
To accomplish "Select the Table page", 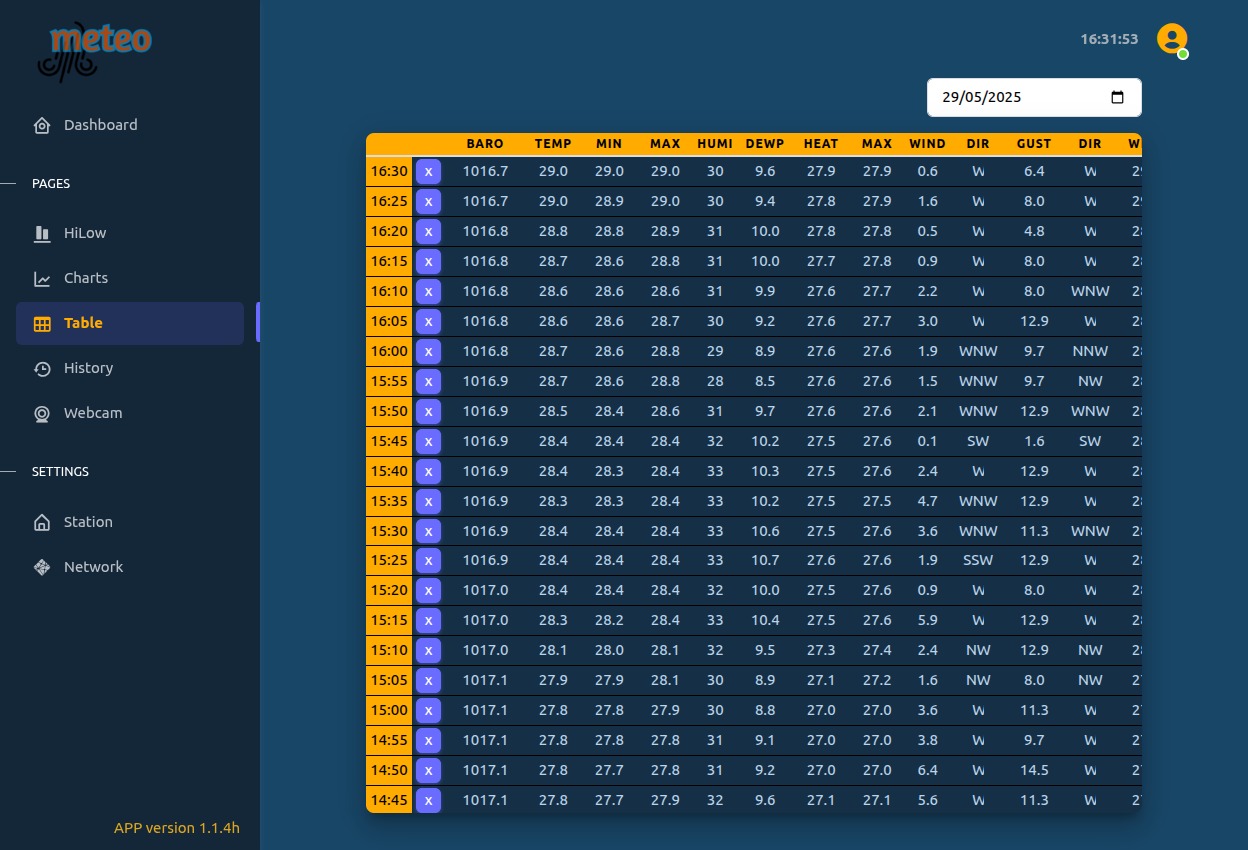I will [130, 323].
